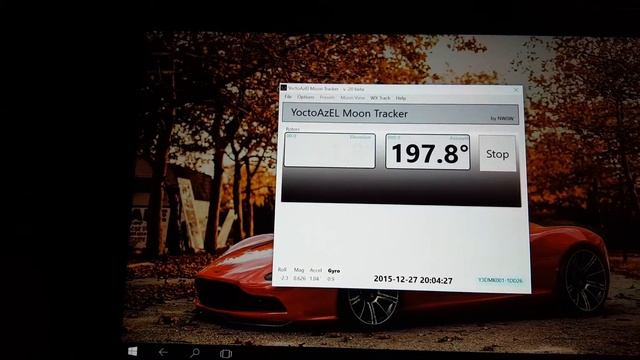
Task: Open the Presets menu
Action: 327,98
